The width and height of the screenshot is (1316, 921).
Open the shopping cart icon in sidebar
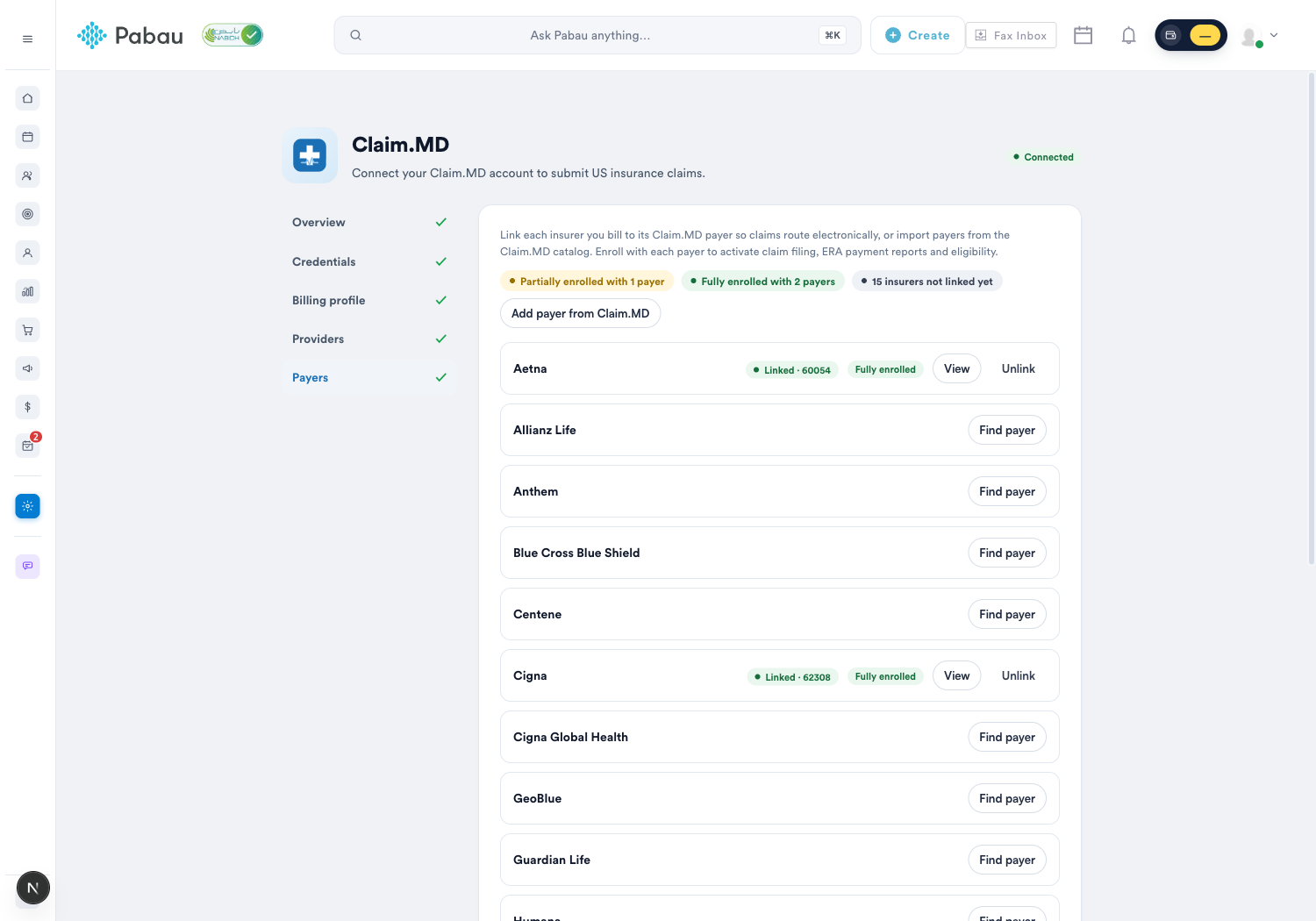pos(27,330)
